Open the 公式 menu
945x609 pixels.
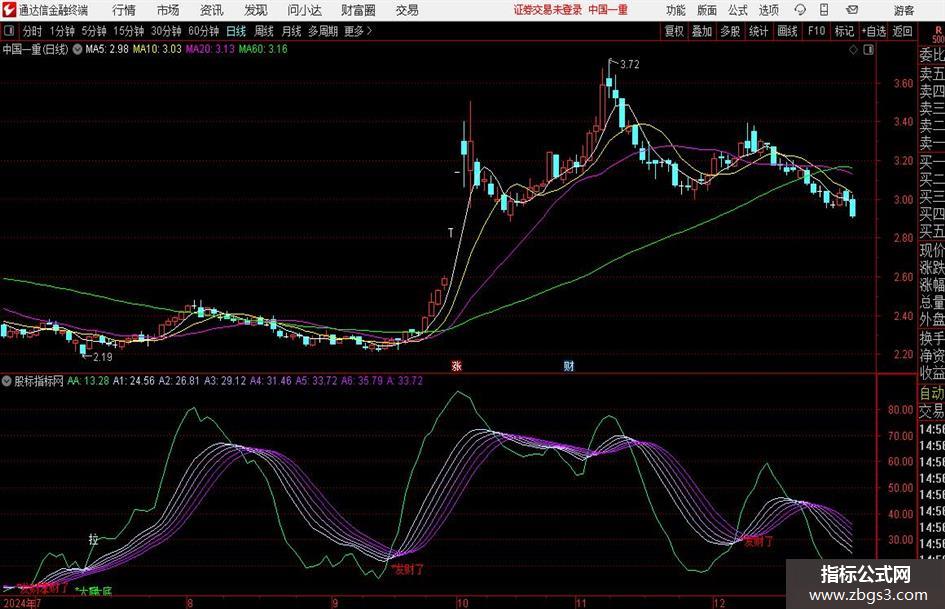(x=738, y=10)
